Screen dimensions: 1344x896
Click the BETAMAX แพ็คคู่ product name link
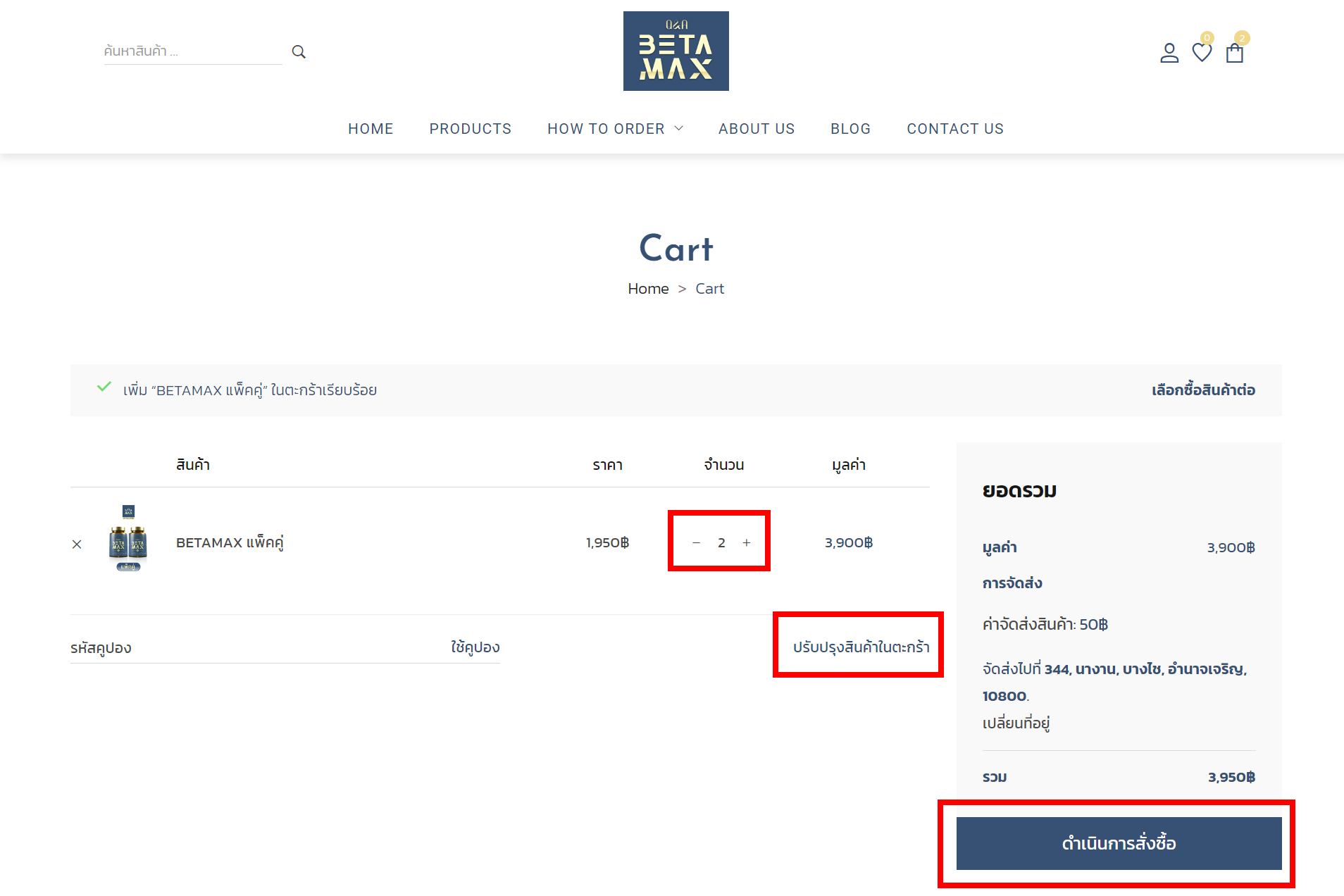click(x=230, y=542)
